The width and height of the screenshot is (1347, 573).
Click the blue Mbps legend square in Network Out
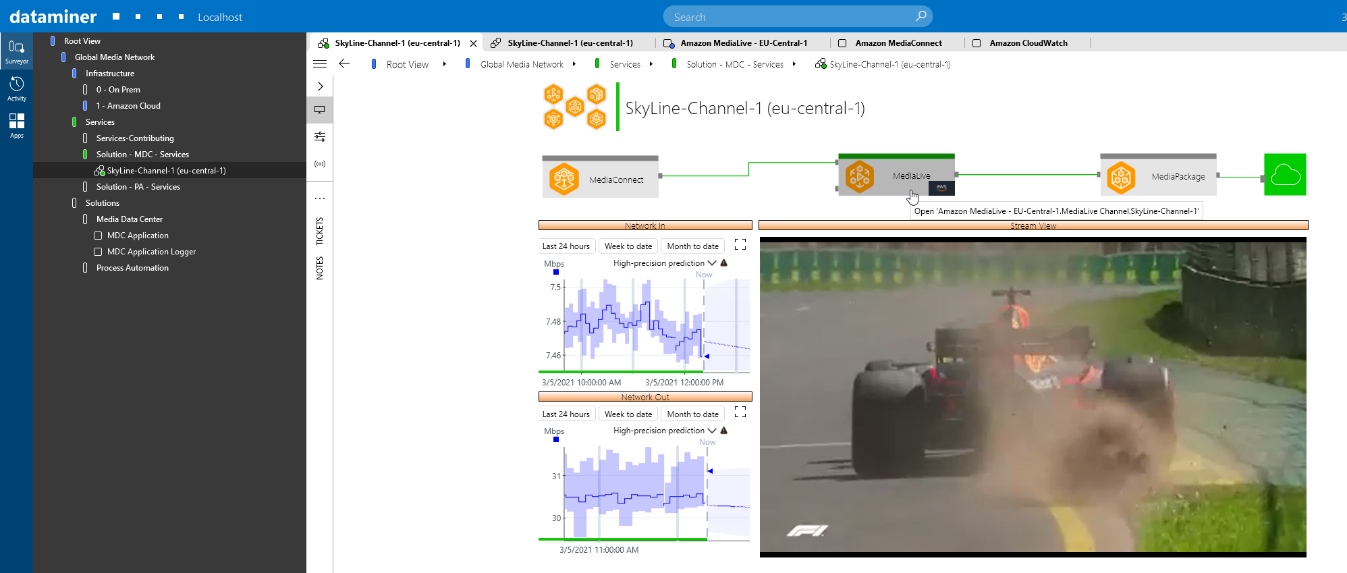coord(556,439)
